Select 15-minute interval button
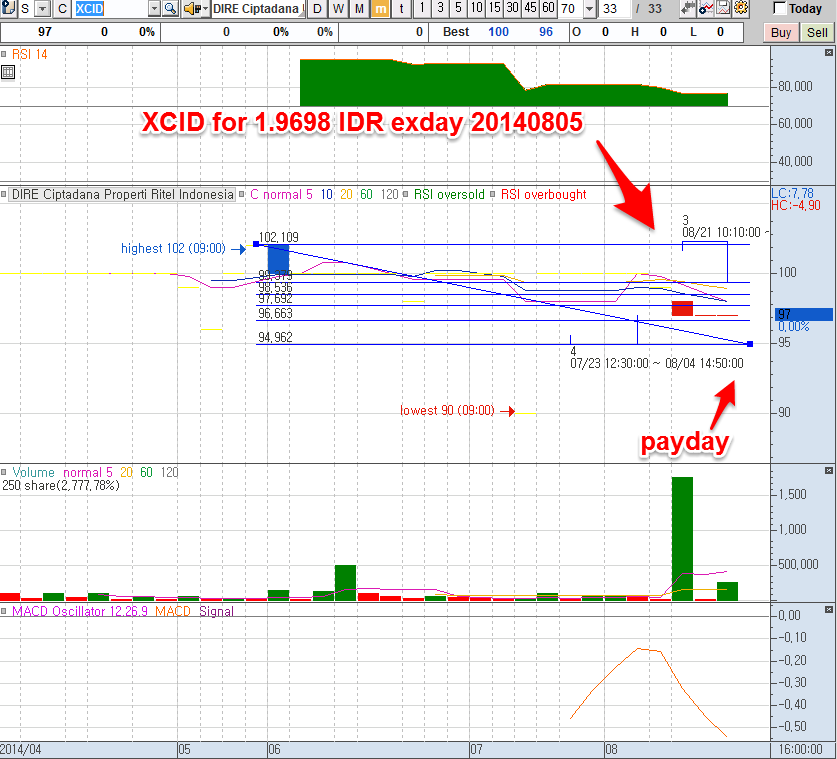This screenshot has width=837, height=759. (495, 9)
